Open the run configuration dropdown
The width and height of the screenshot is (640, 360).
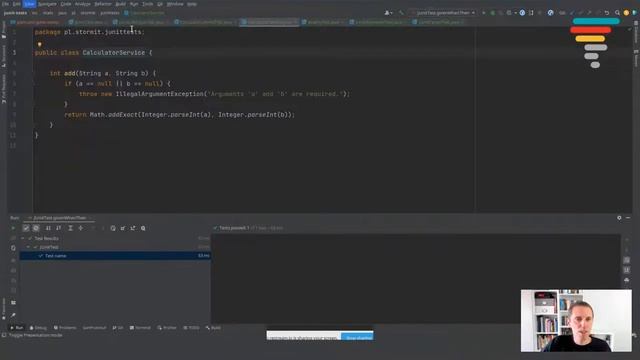pyautogui.click(x=444, y=13)
